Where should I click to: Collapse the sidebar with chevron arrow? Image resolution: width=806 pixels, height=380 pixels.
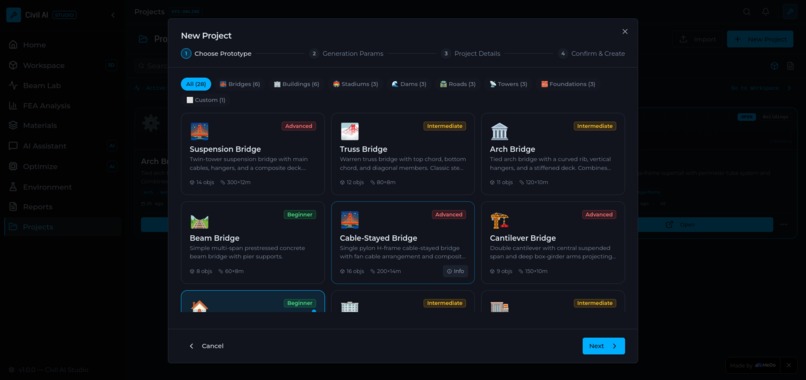(113, 15)
